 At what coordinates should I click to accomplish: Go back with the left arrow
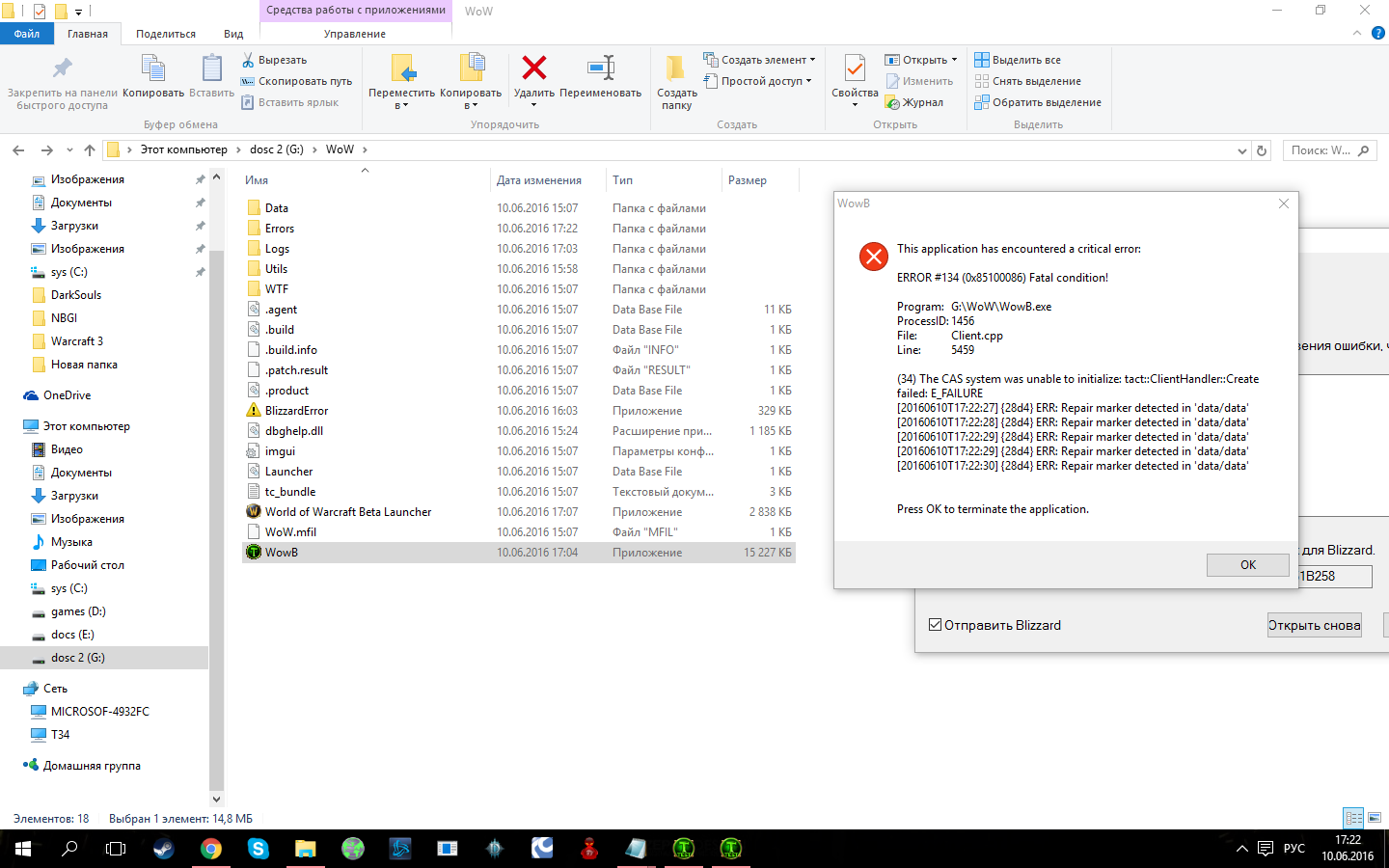click(18, 149)
